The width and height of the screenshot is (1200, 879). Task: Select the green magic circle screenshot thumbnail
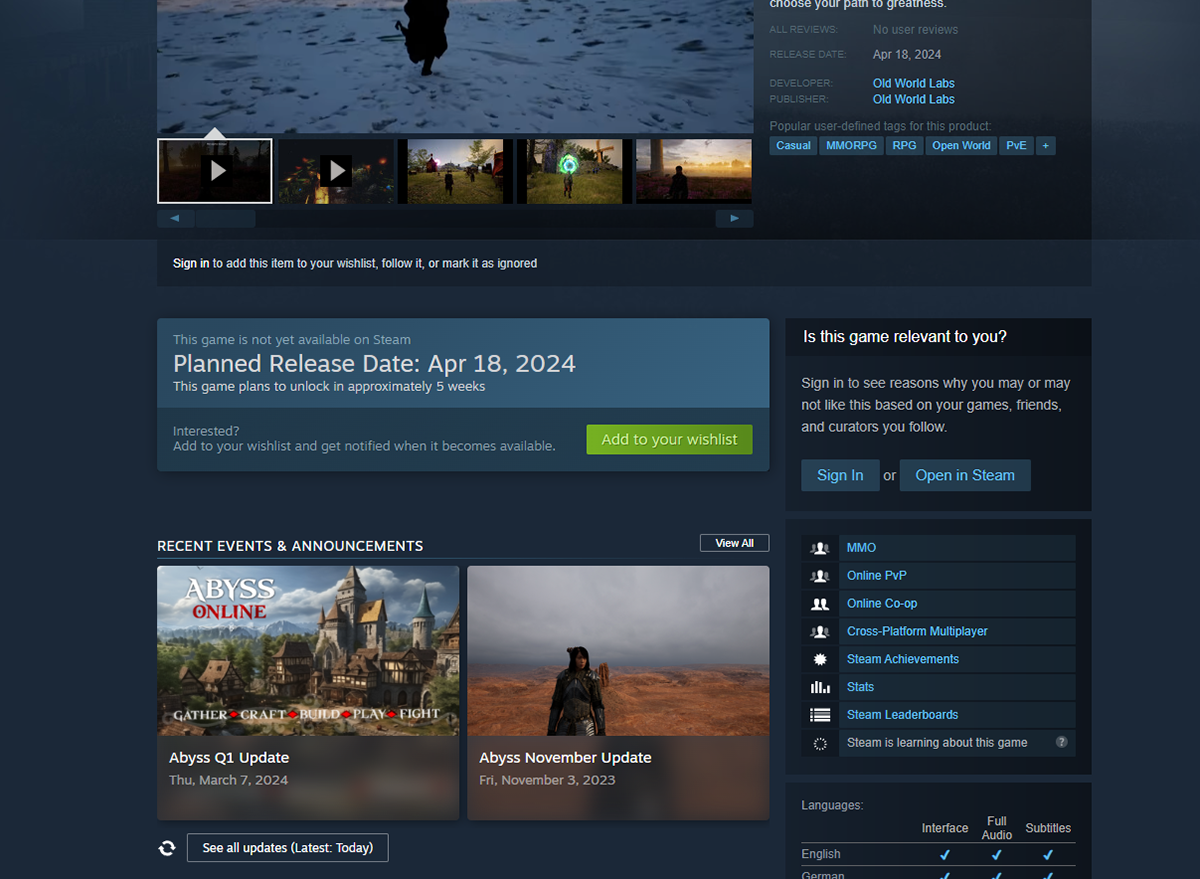(x=574, y=171)
